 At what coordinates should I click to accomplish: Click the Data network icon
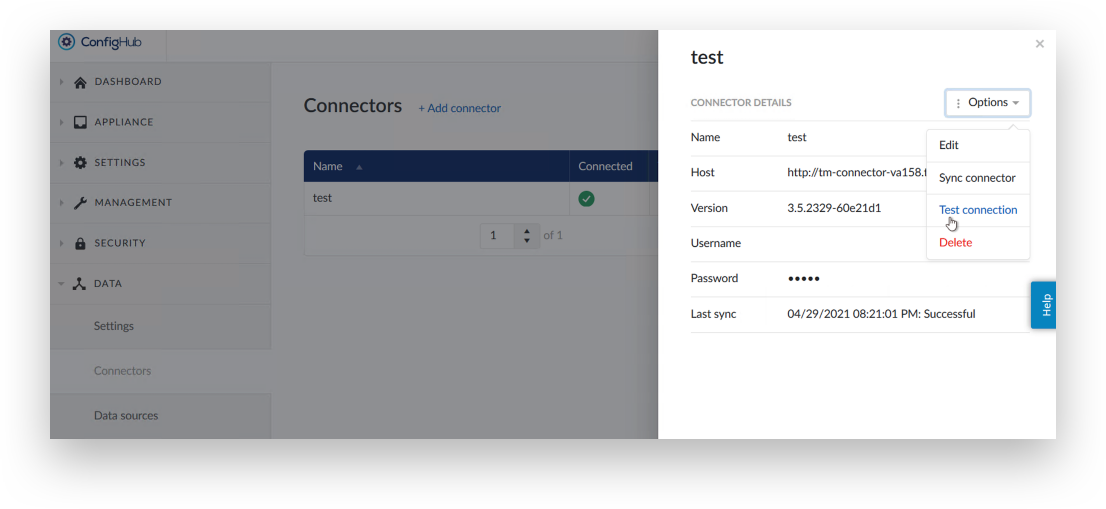point(80,283)
